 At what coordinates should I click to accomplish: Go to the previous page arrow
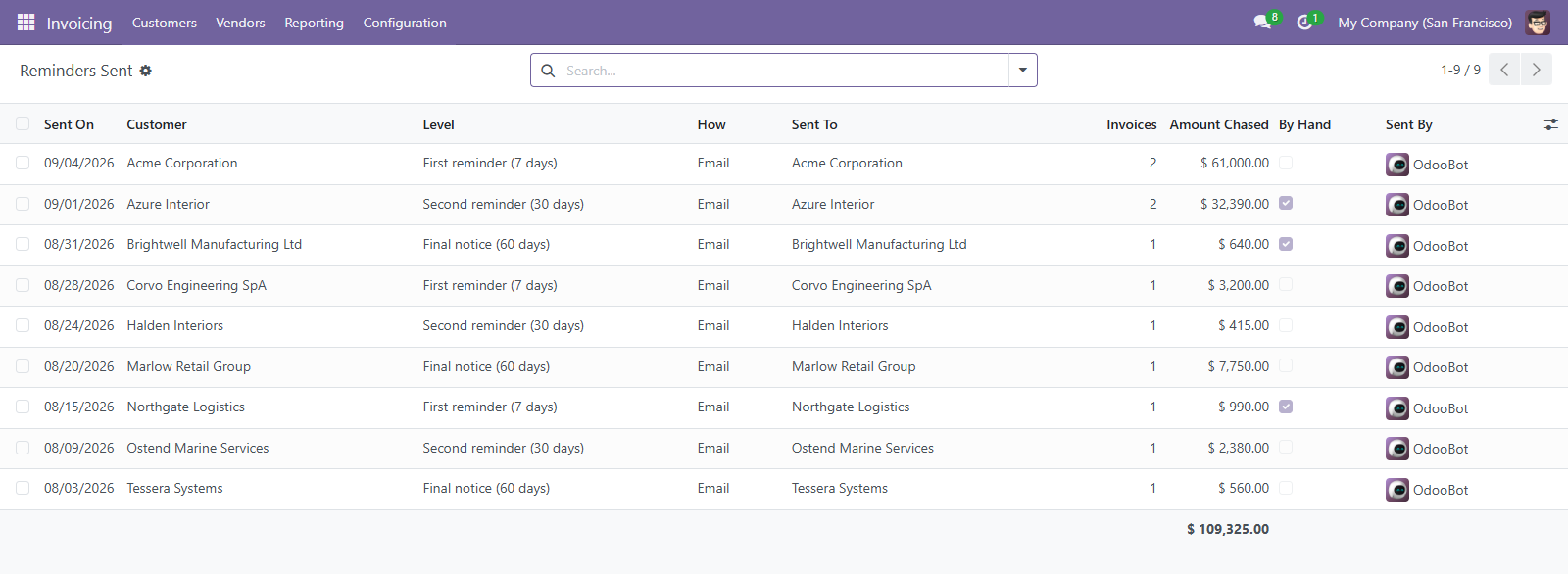point(1504,70)
